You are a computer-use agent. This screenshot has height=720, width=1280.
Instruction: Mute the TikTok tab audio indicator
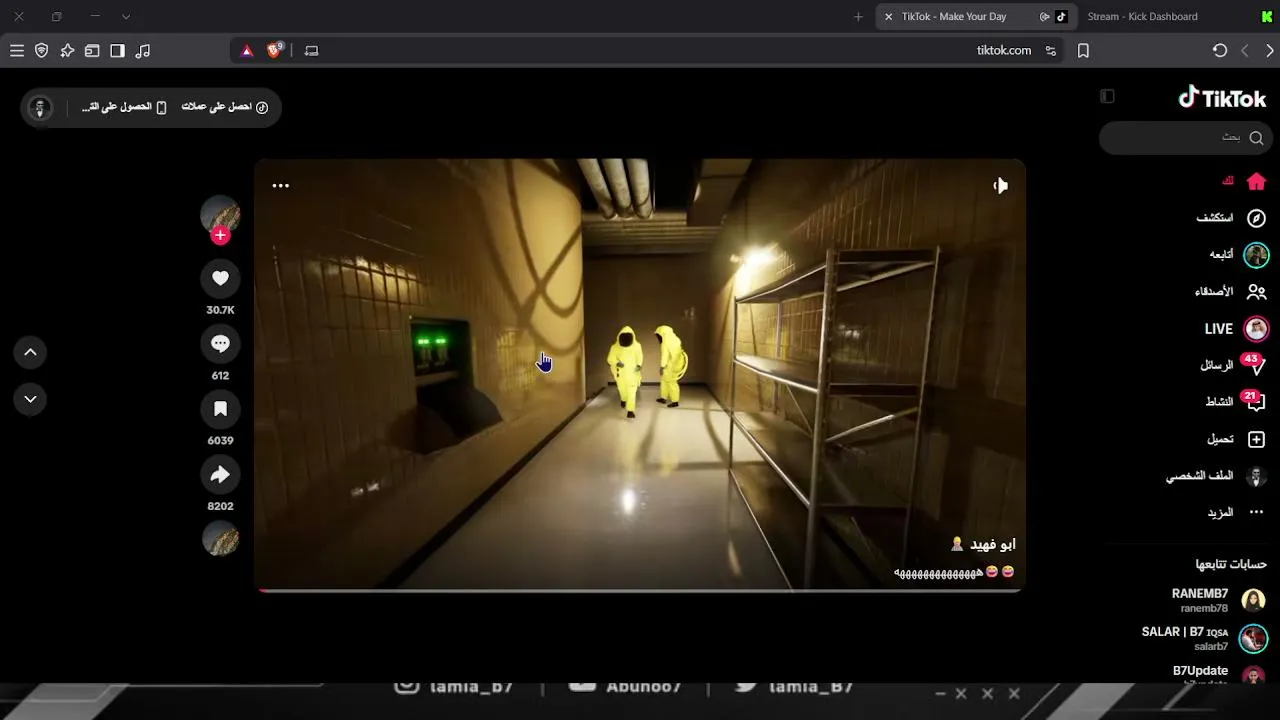tap(1044, 16)
